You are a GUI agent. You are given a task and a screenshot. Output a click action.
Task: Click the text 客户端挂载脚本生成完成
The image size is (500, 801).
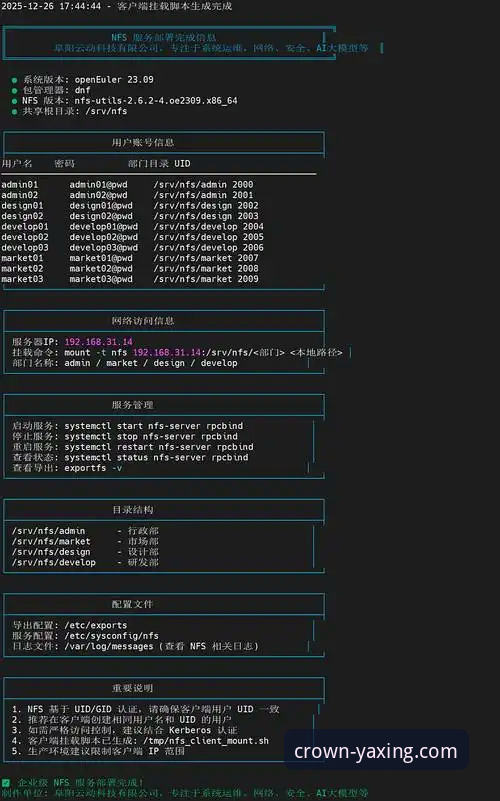tap(175, 6)
